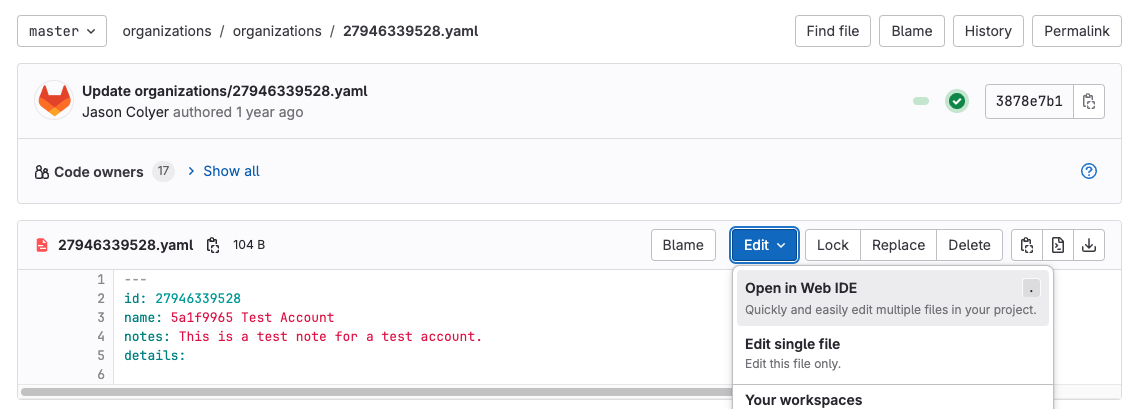Open second organizations breadcrumb folder
This screenshot has width=1128, height=409.
click(x=277, y=31)
